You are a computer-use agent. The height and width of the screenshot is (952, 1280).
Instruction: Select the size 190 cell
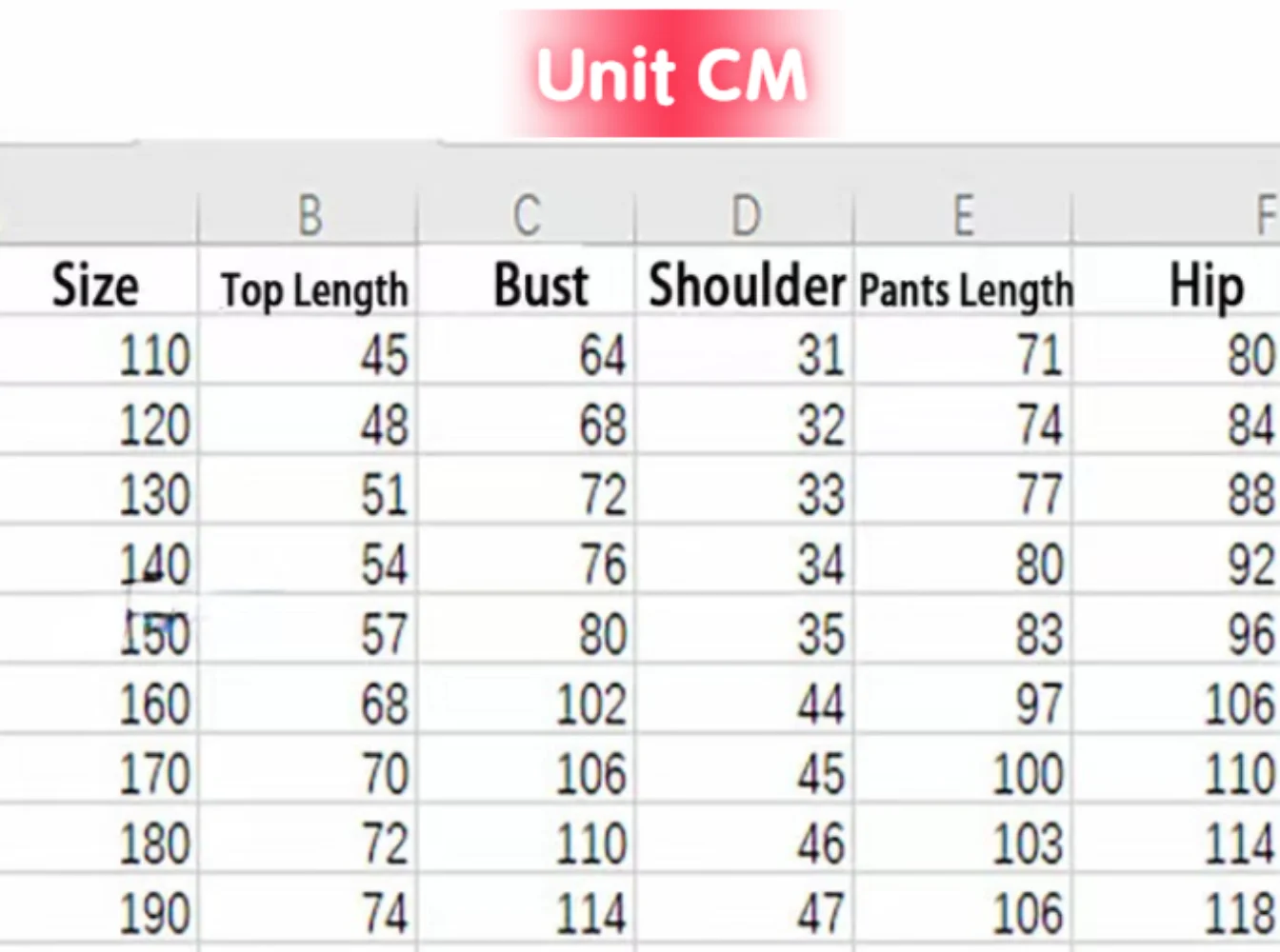click(x=153, y=914)
